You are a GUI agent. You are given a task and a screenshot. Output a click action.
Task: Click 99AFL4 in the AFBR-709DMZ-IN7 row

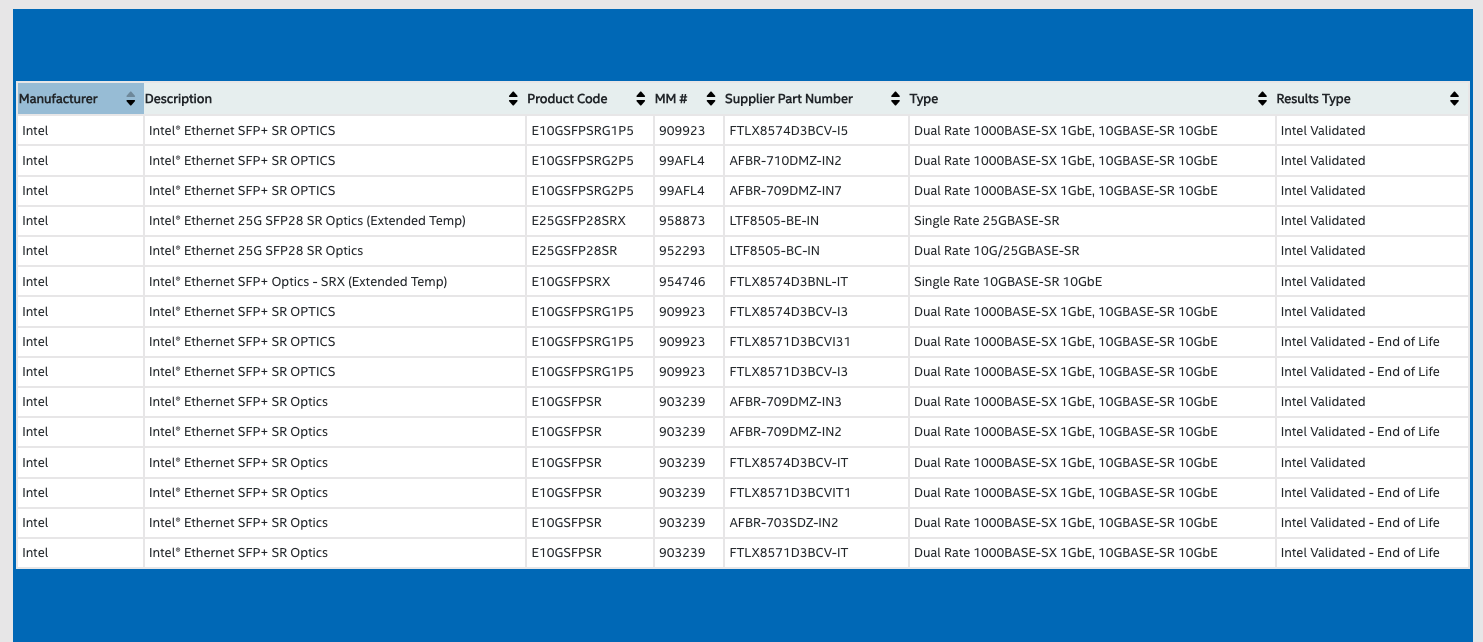tap(682, 190)
